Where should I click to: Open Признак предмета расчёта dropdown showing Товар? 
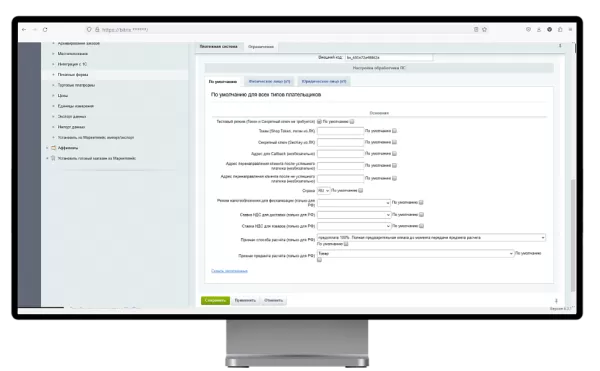tap(415, 254)
